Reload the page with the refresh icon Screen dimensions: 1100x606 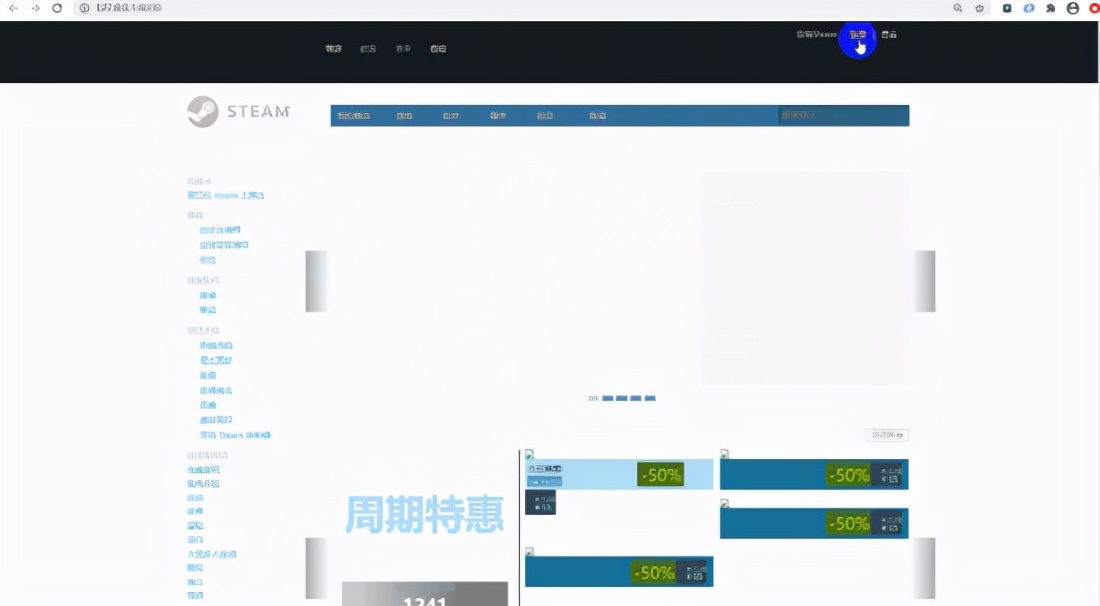point(57,8)
